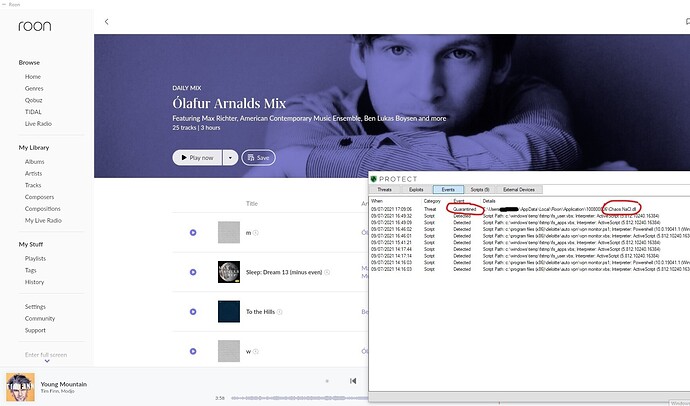Screen dimensions: 690x406
Task: Seek within the track waveform bar
Action: tap(299, 398)
